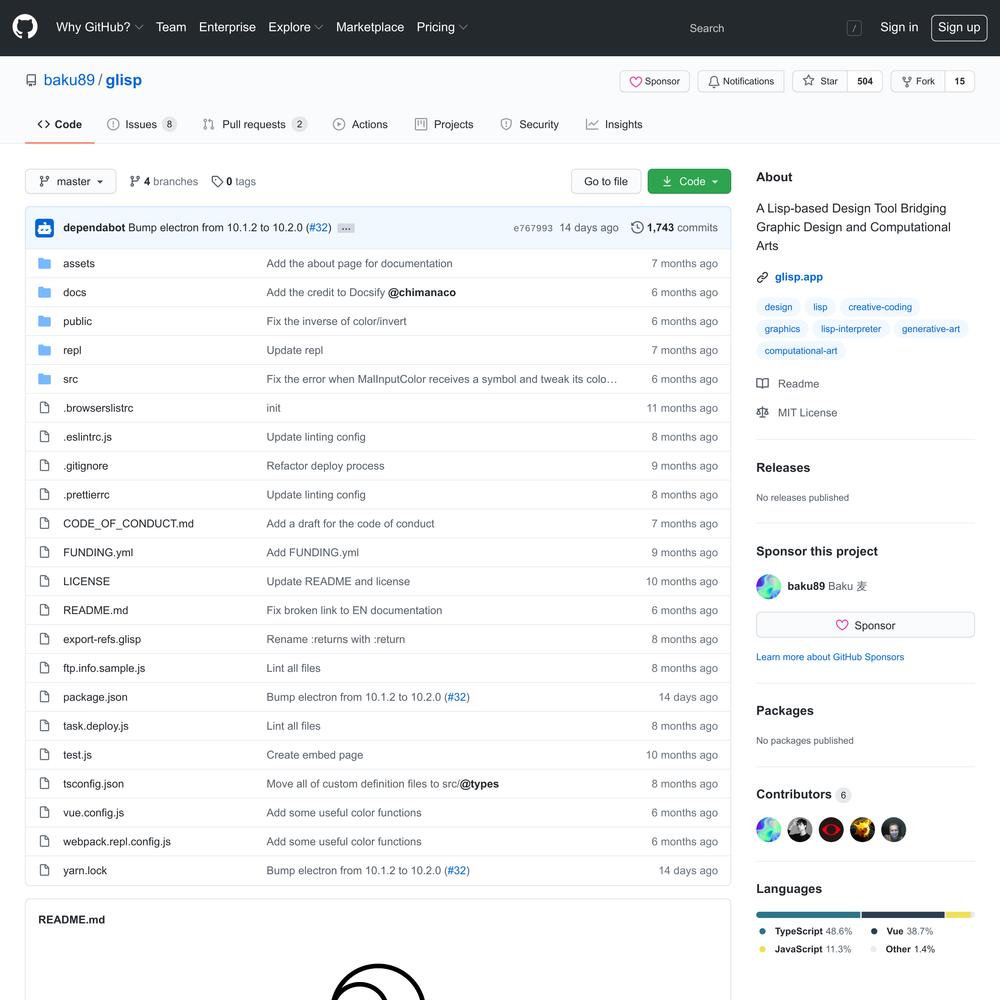Click the glisp.app link chain icon

pos(762,277)
